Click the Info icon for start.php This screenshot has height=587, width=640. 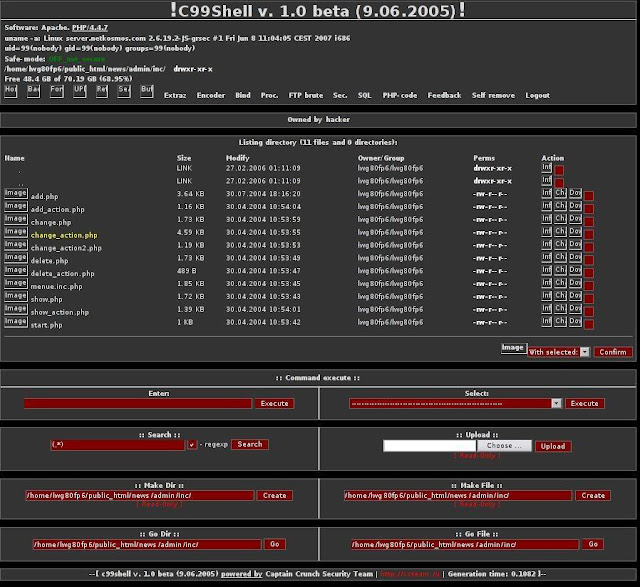(547, 322)
